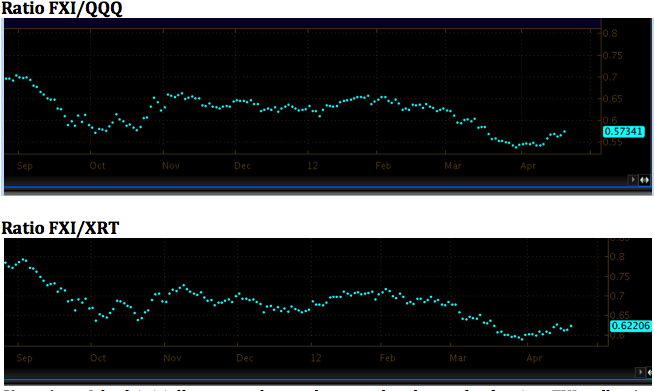Click the 0.8 y-axis value in the FXI/XRT chart
This screenshot has width=654, height=391.
tap(617, 257)
